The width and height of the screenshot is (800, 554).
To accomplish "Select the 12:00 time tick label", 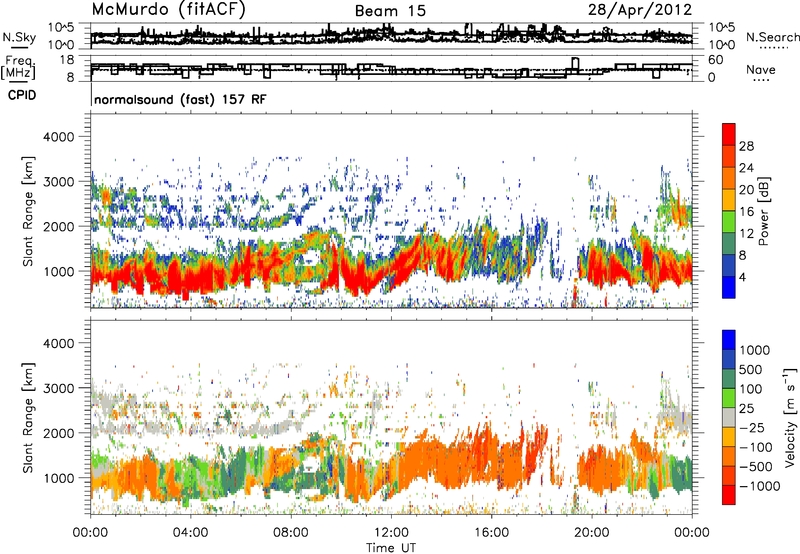I will tap(391, 533).
